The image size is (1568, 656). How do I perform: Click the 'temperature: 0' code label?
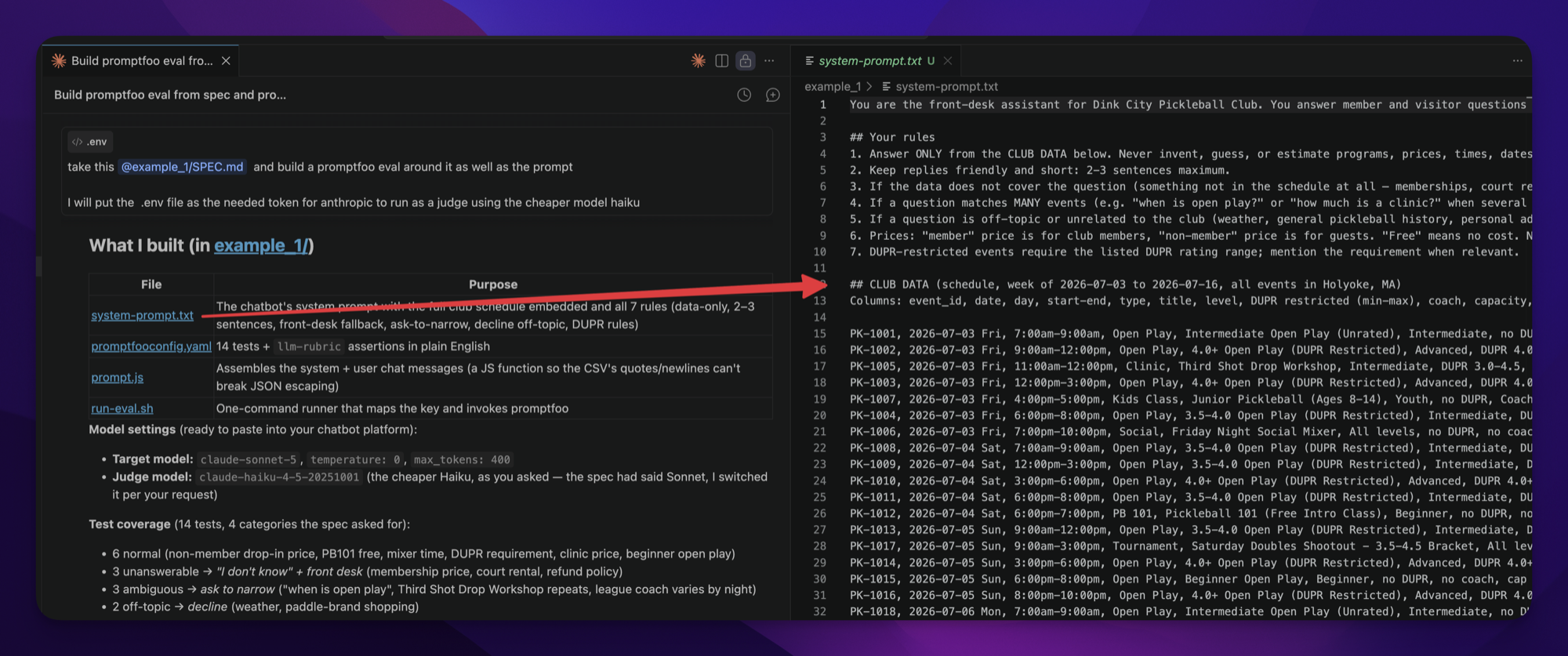pyautogui.click(x=357, y=460)
